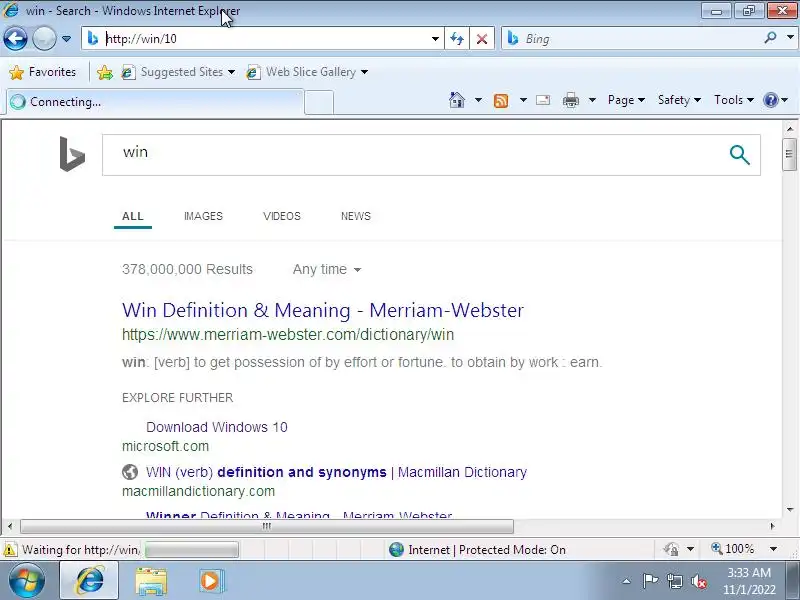The image size is (800, 600).
Task: Open Web Slice Gallery dropdown
Action: tap(307, 72)
